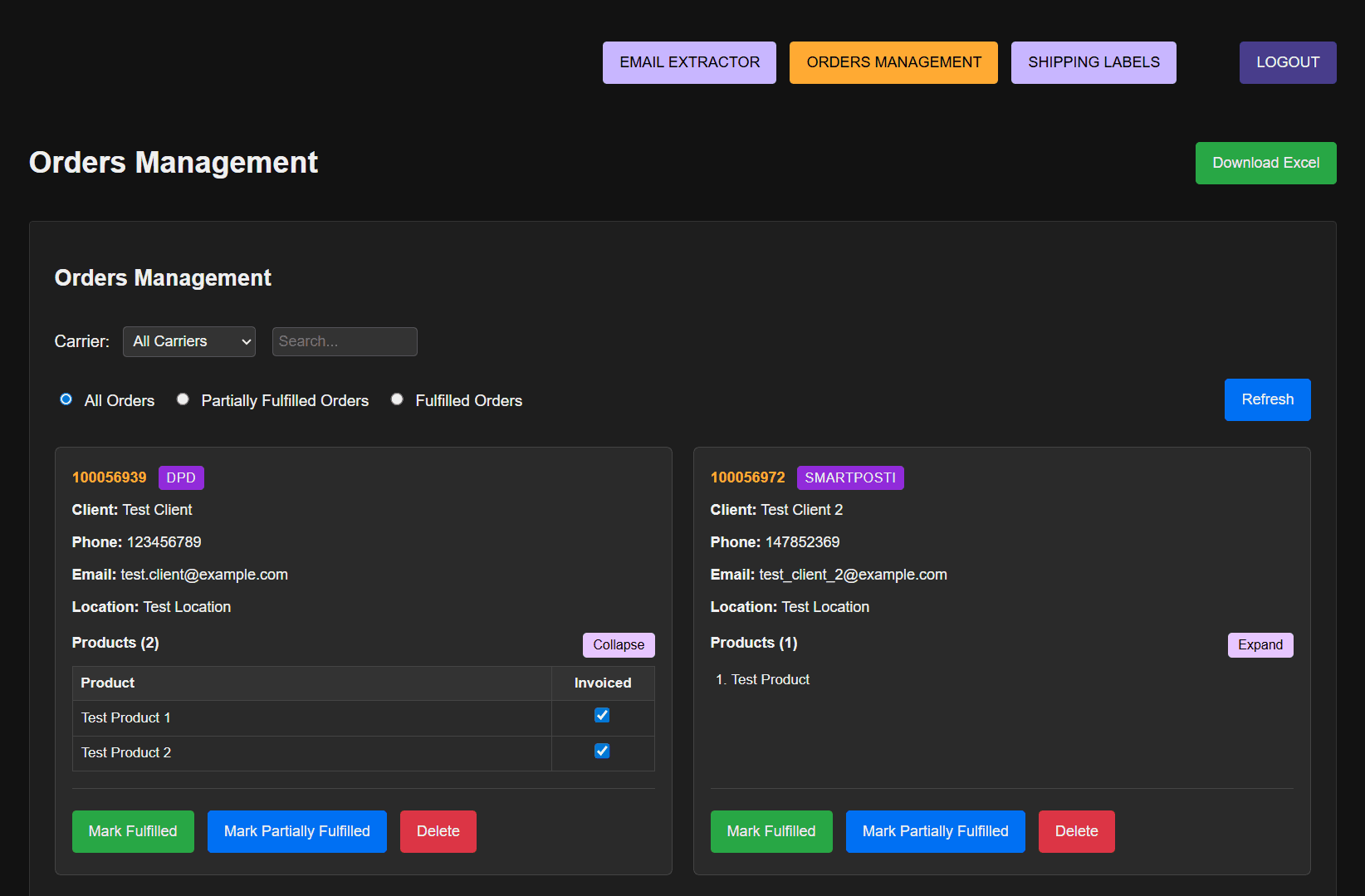Mark order 100056939 as fulfilled
The image size is (1365, 896).
pos(132,831)
